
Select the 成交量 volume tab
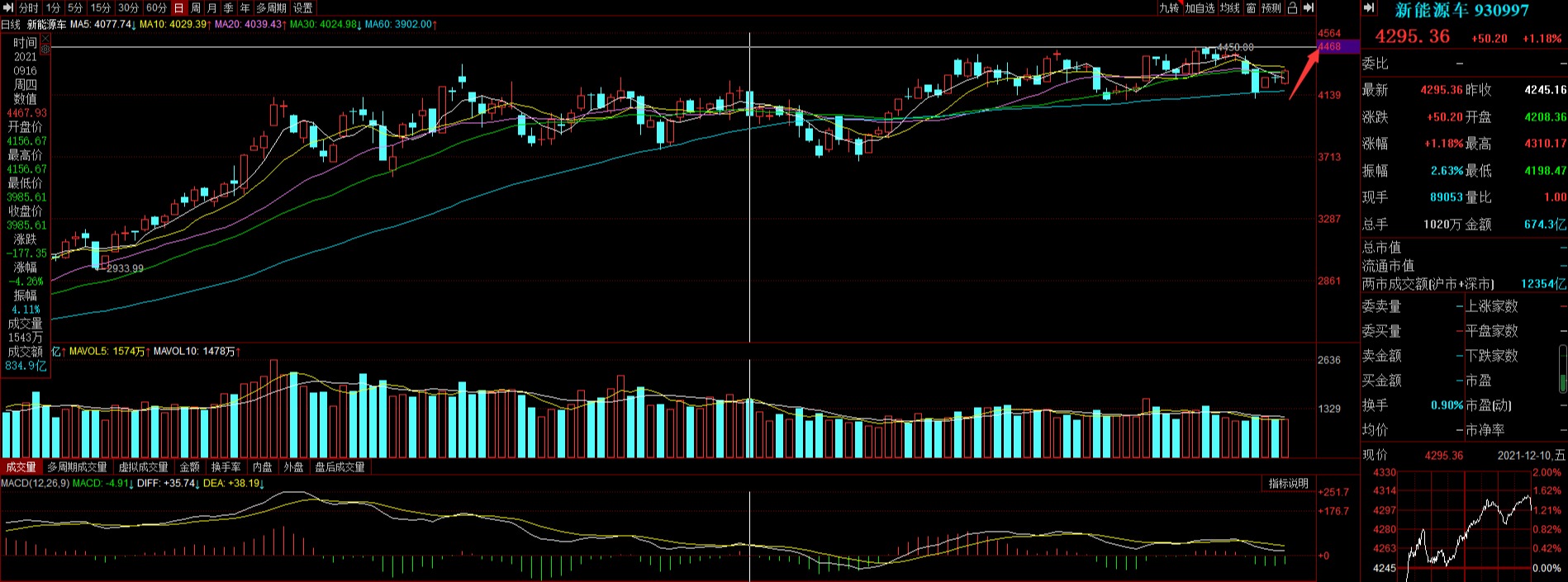click(21, 467)
